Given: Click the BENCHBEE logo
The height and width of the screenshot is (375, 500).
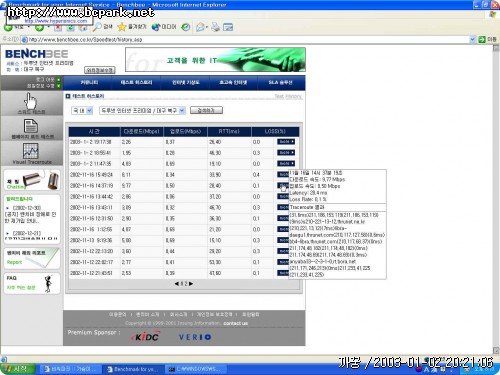Looking at the screenshot, I should pos(37,54).
